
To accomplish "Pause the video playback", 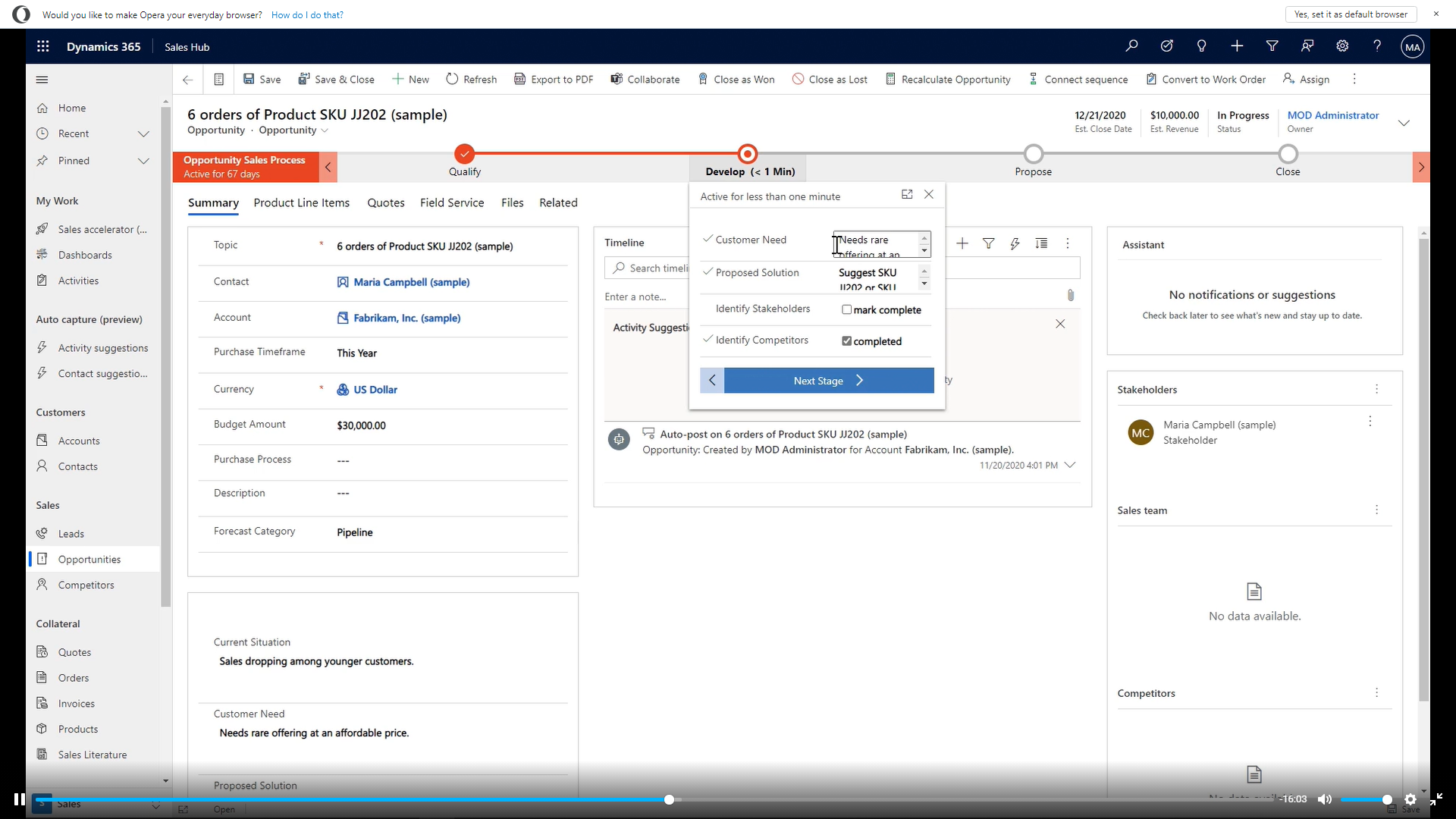I will tap(19, 799).
